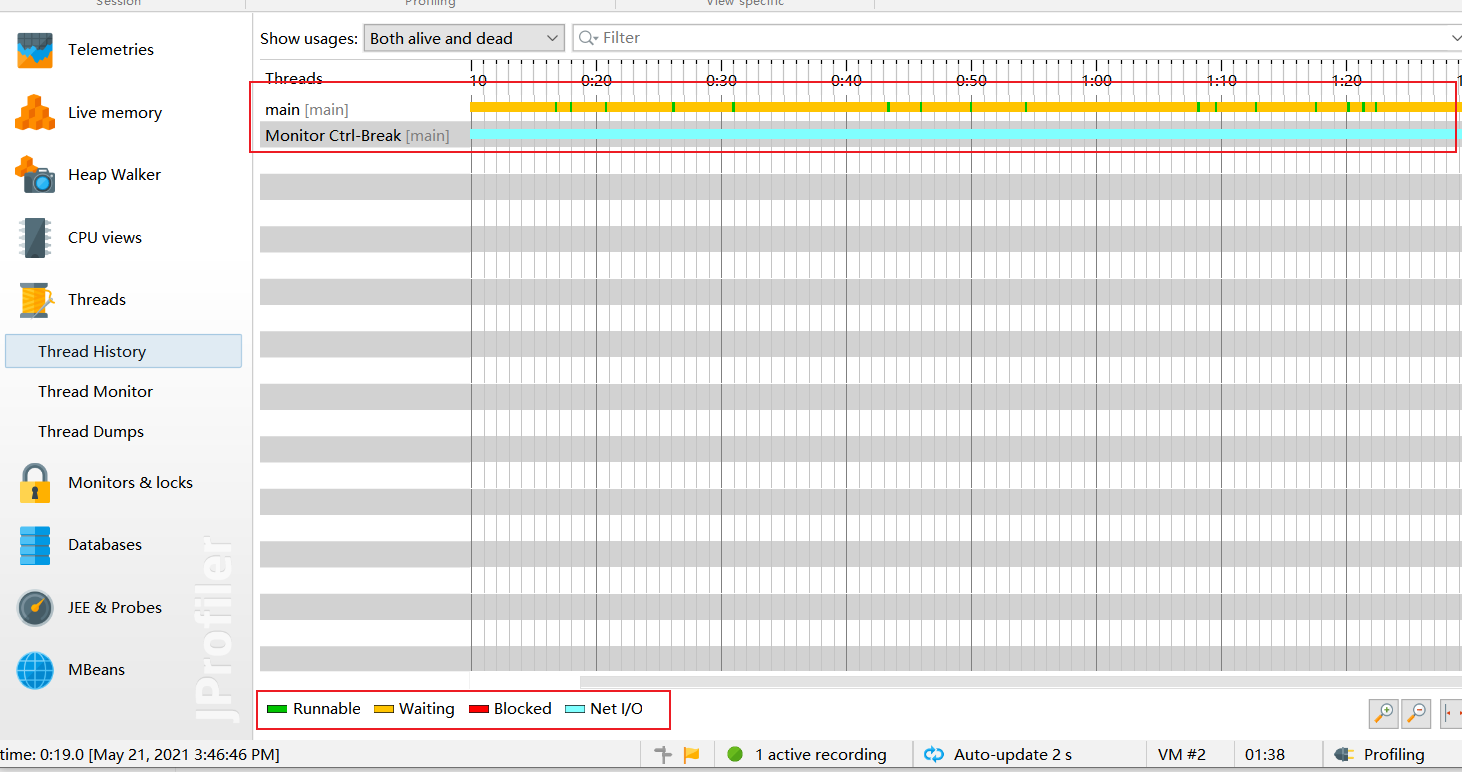The width and height of the screenshot is (1462, 772).
Task: Open the MBeans globe icon
Action: point(35,670)
